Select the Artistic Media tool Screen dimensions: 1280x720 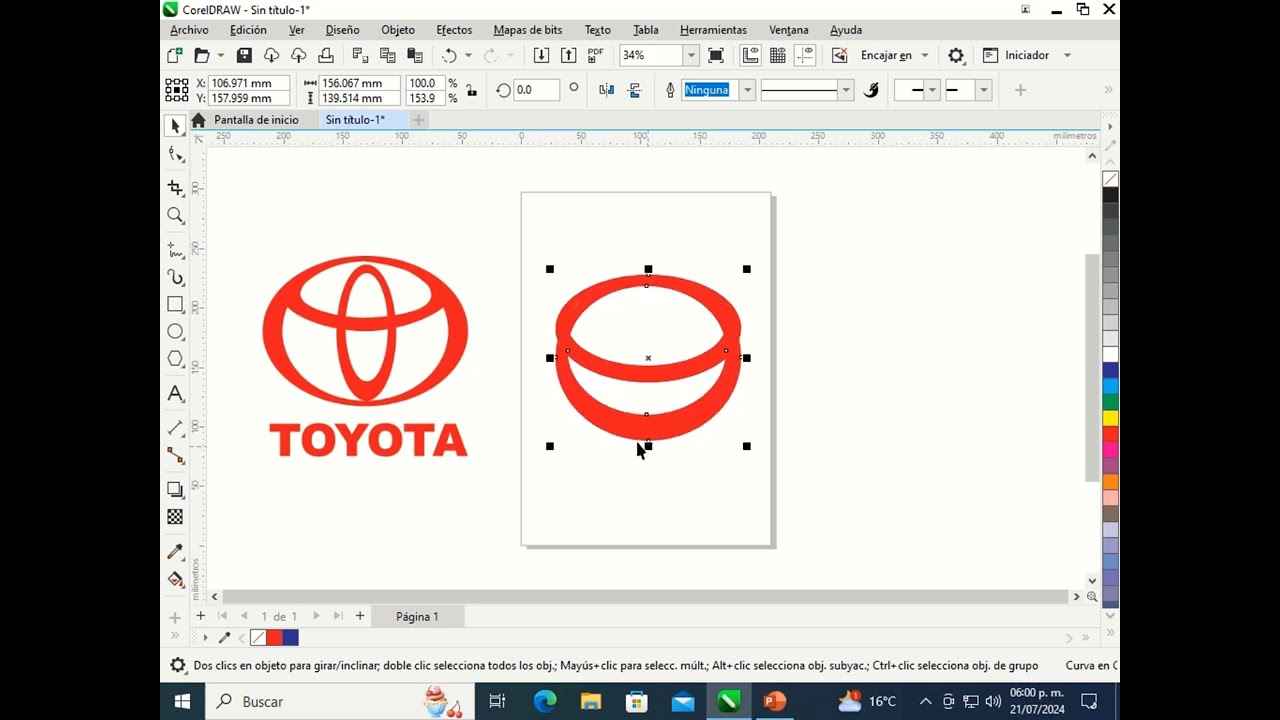[176, 277]
